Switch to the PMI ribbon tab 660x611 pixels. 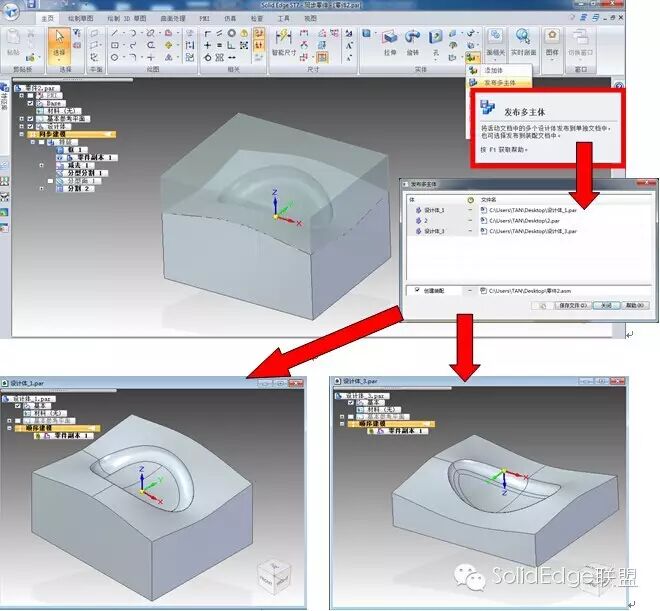205,19
